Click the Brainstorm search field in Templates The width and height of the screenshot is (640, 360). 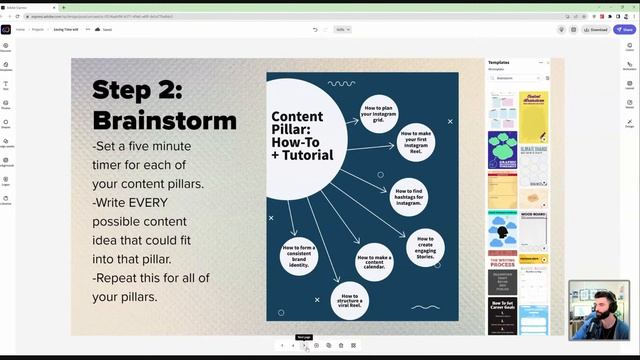coord(517,78)
